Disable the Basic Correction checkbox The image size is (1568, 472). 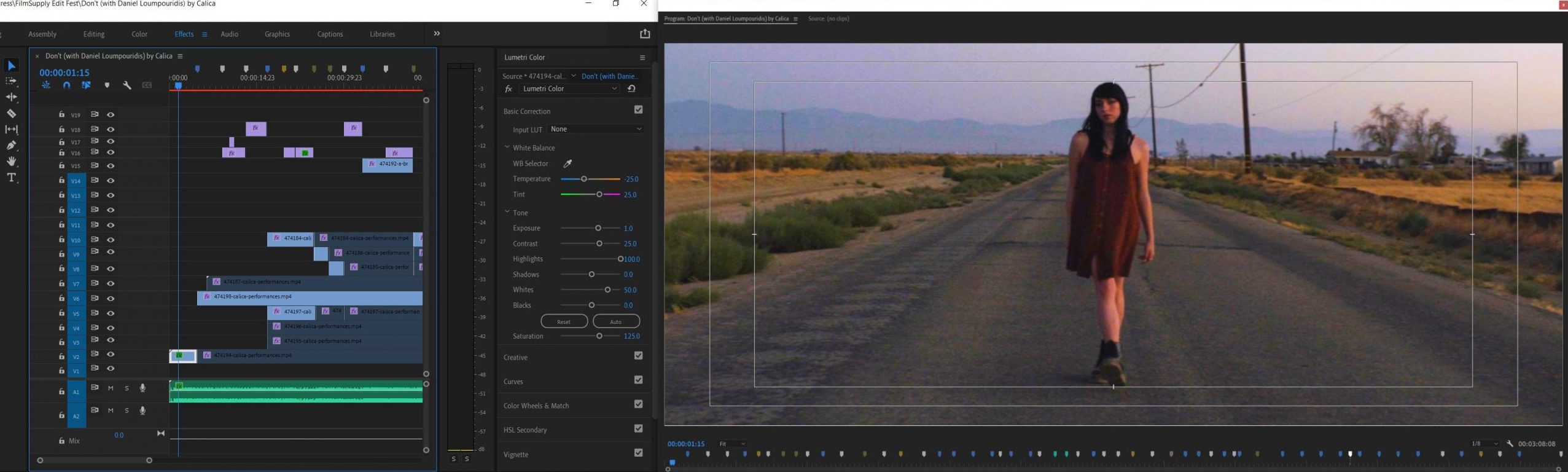coord(639,109)
